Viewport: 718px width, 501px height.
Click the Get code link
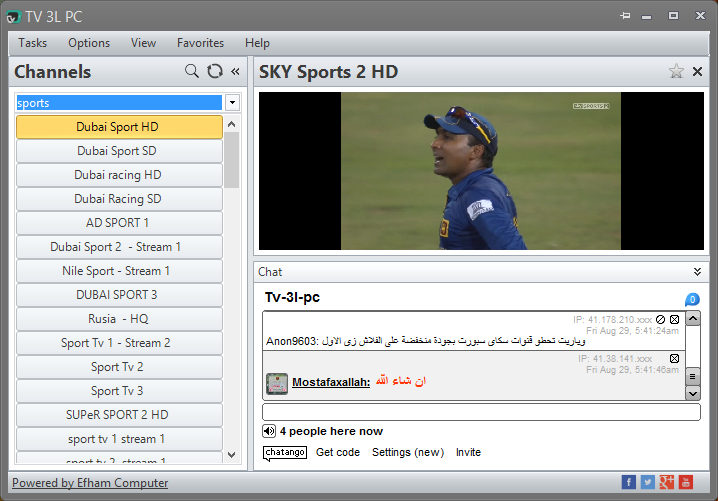pyautogui.click(x=338, y=452)
